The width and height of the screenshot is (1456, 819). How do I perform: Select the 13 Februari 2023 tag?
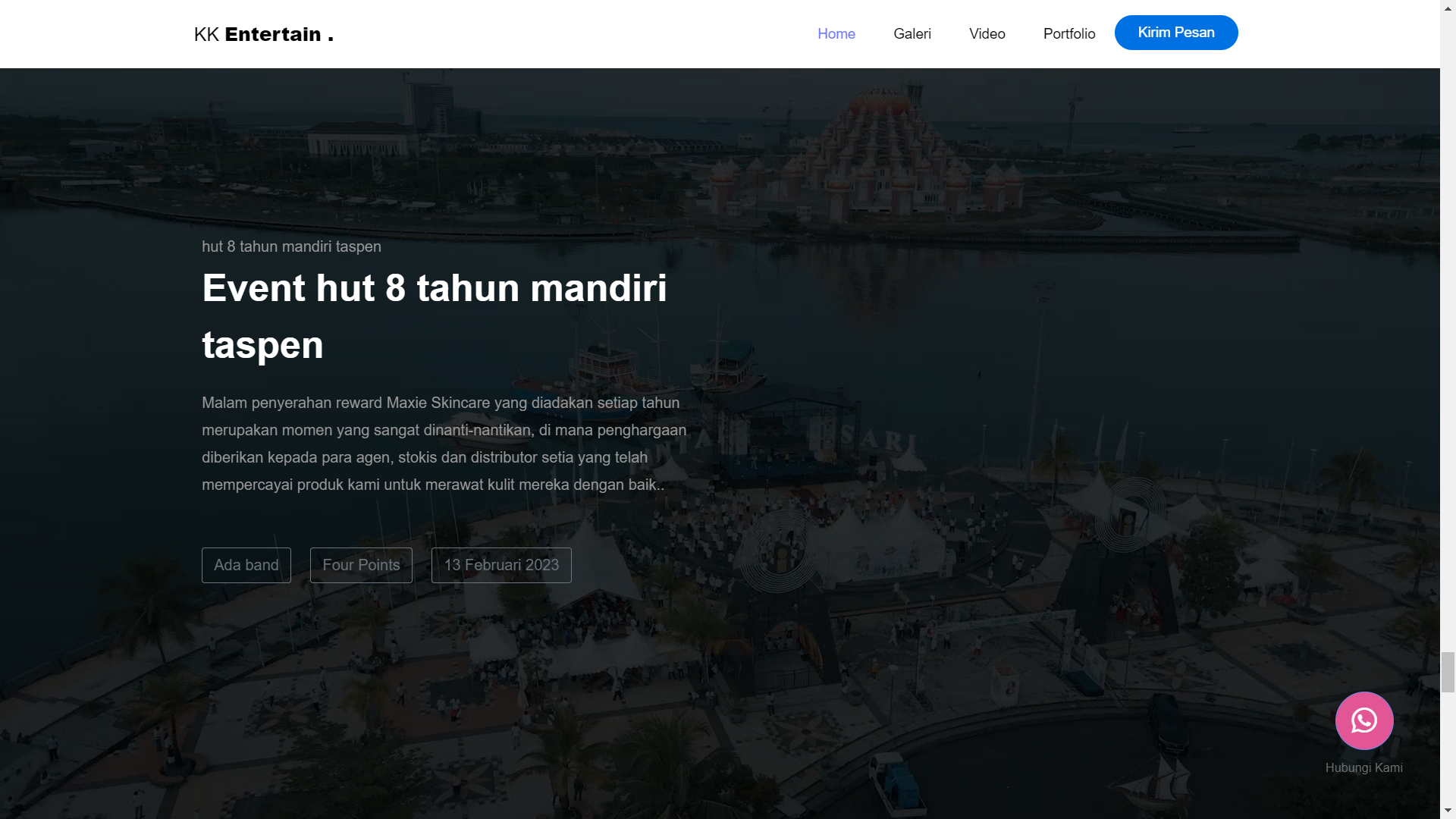click(x=501, y=565)
